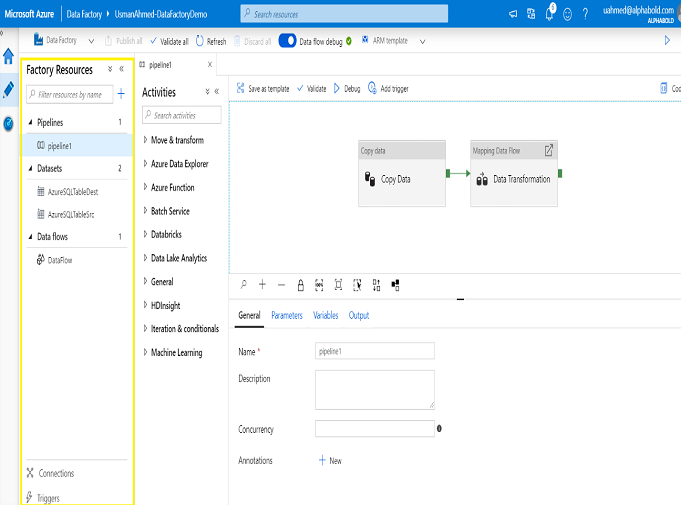
Task: Click the announcements megaphone icon
Action: pos(513,14)
